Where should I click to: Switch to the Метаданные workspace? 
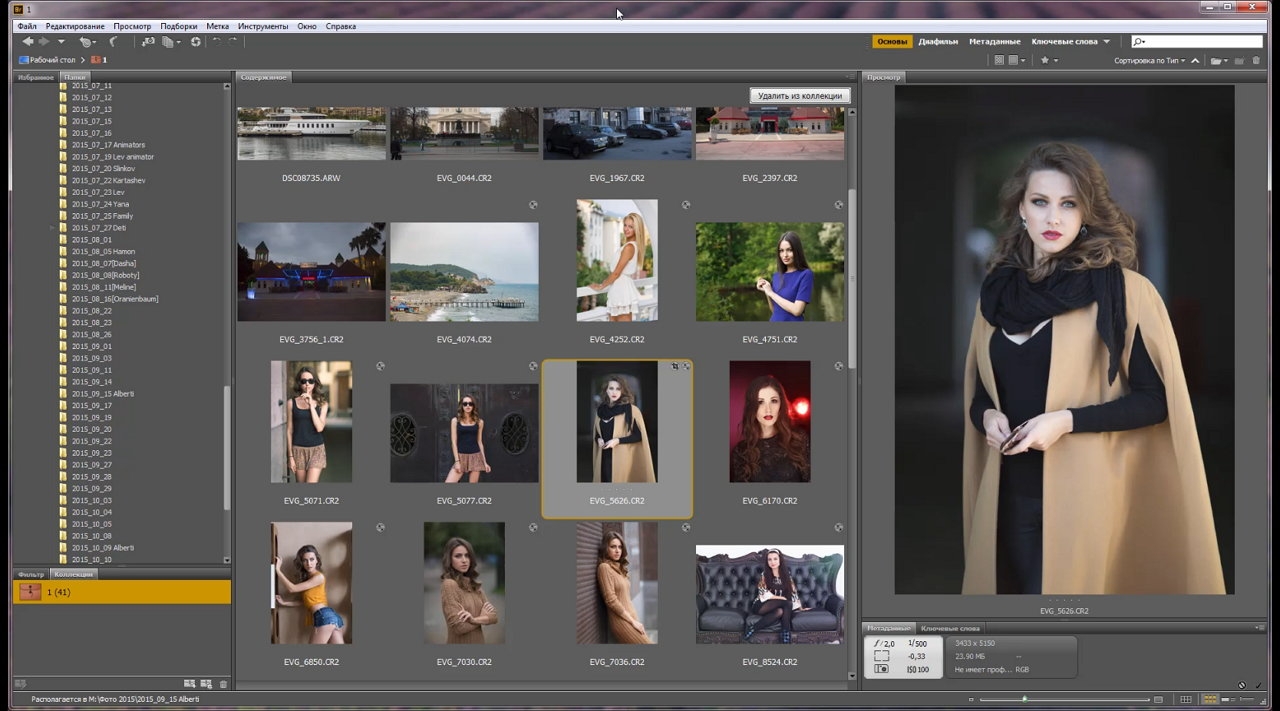pyautogui.click(x=995, y=42)
